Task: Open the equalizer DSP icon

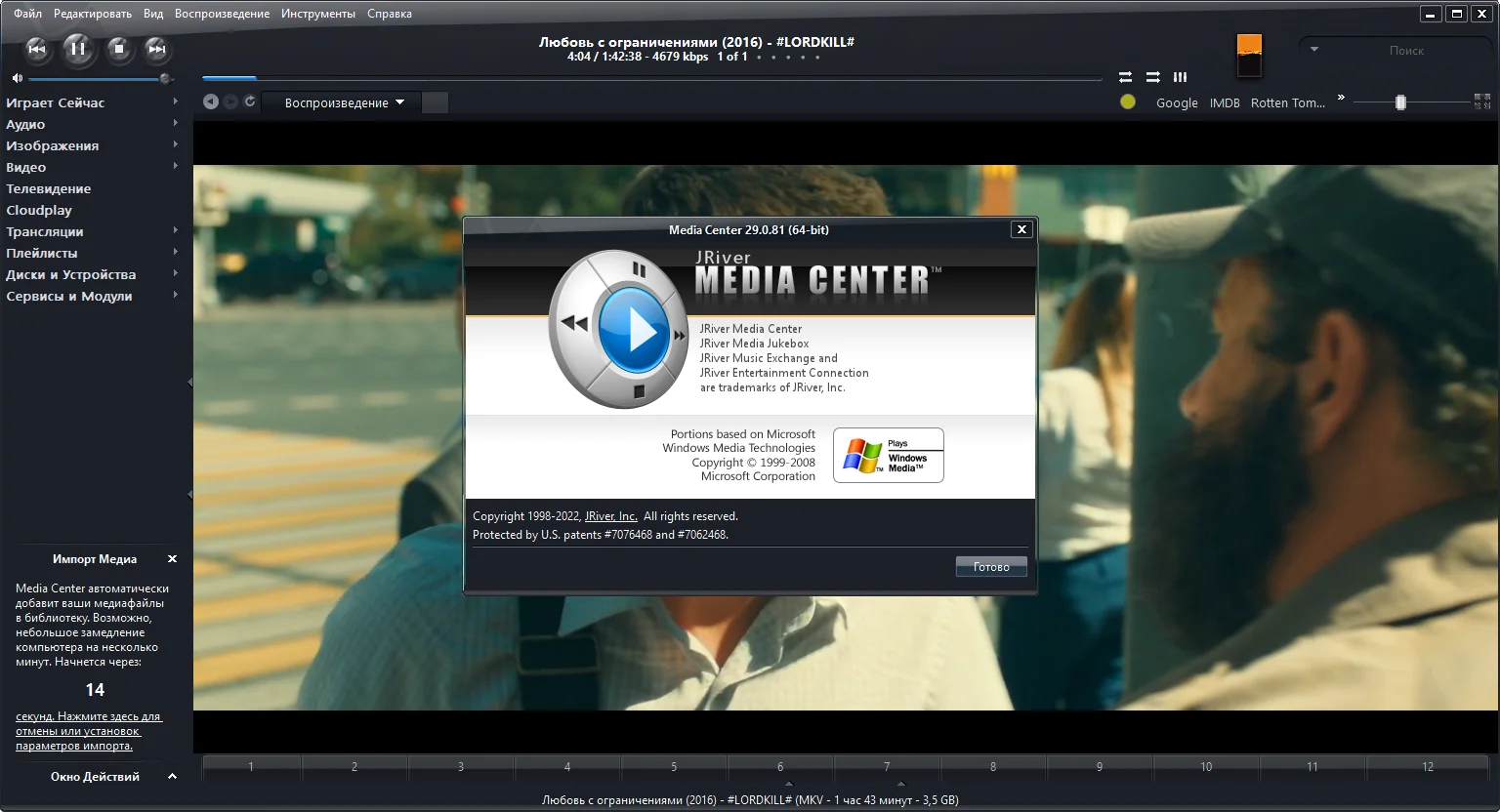Action: point(1180,77)
